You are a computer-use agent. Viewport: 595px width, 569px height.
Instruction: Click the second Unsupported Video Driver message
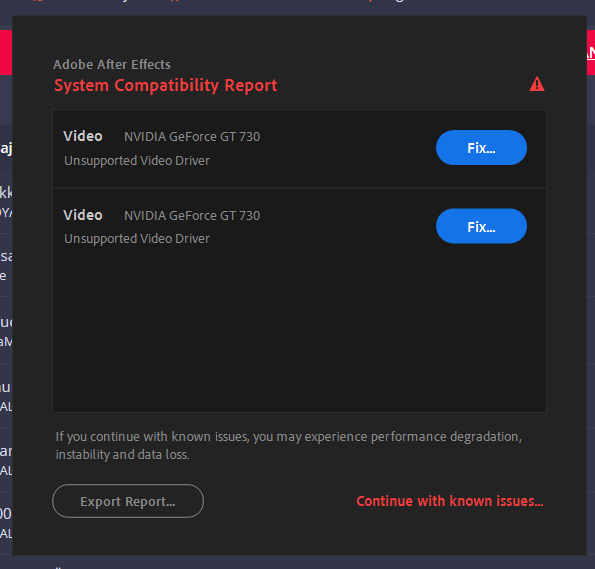point(137,239)
